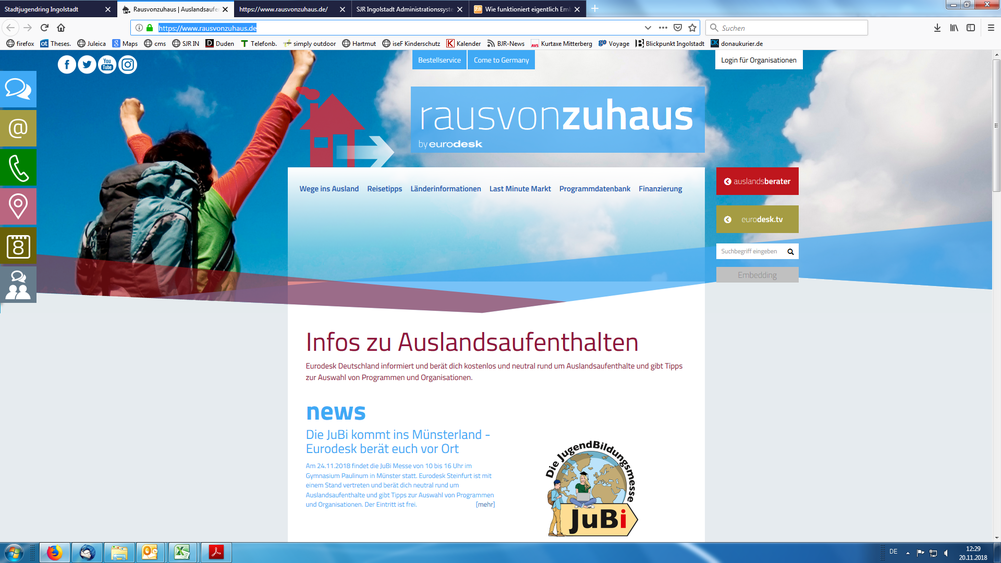Expand the page actions three-dot menu
1001x563 pixels.
(x=663, y=28)
